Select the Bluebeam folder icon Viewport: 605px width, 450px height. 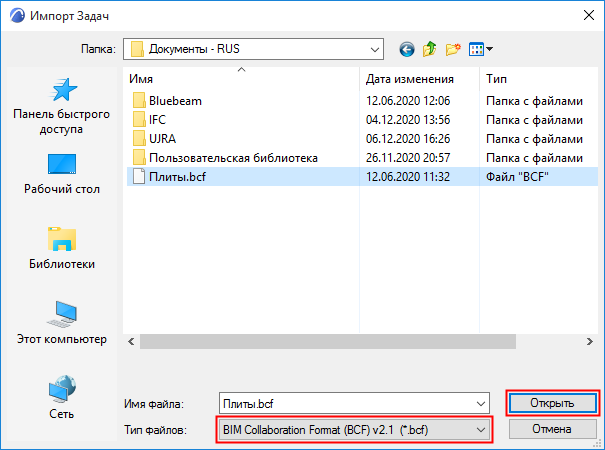tap(139, 101)
